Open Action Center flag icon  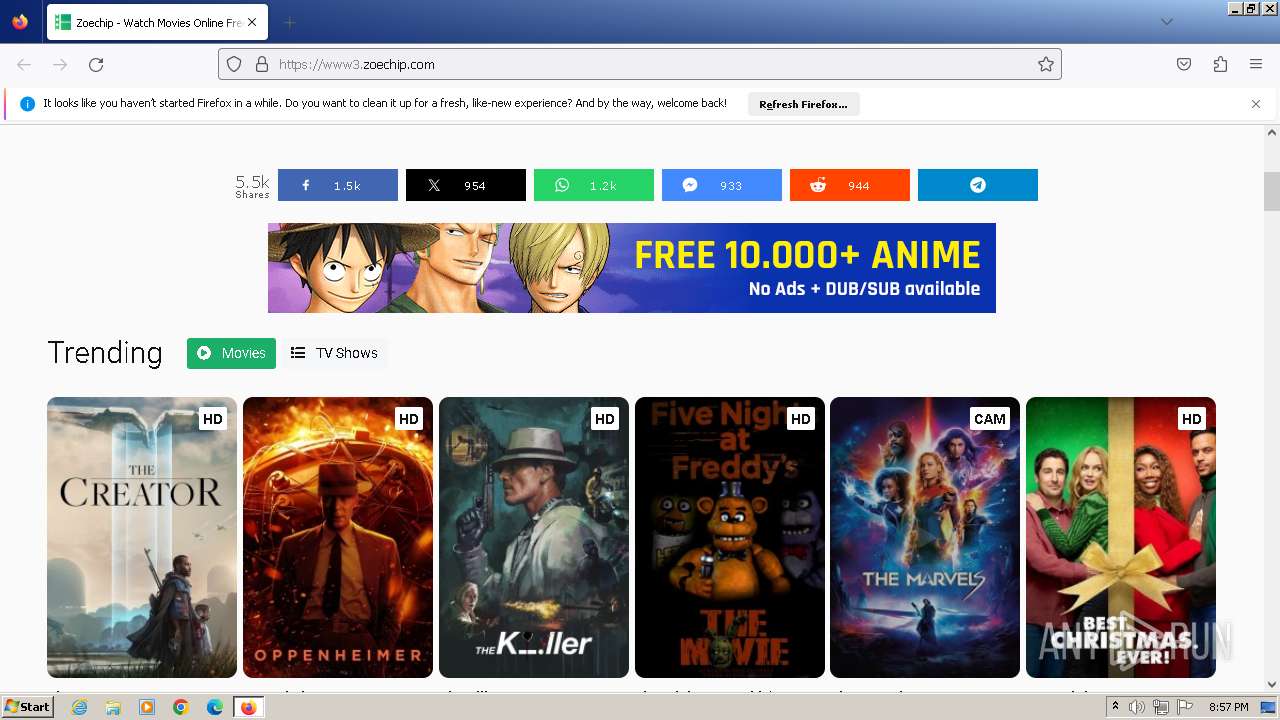[1184, 707]
